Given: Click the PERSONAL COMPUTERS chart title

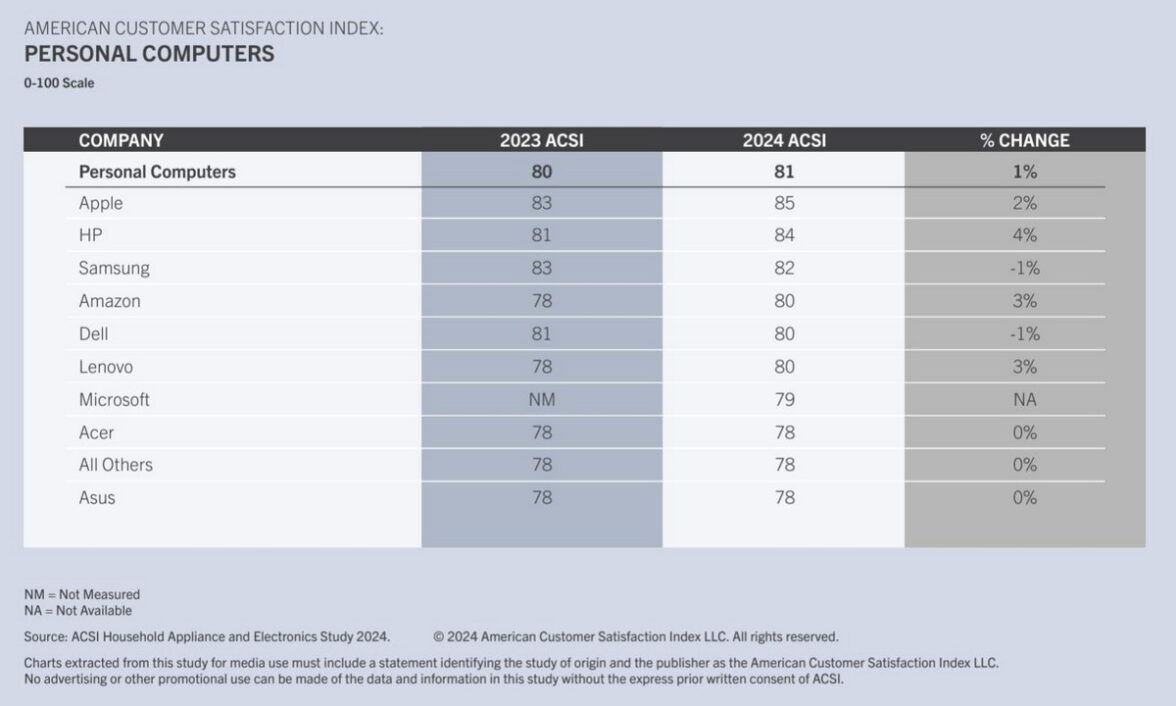Looking at the screenshot, I should [x=149, y=54].
